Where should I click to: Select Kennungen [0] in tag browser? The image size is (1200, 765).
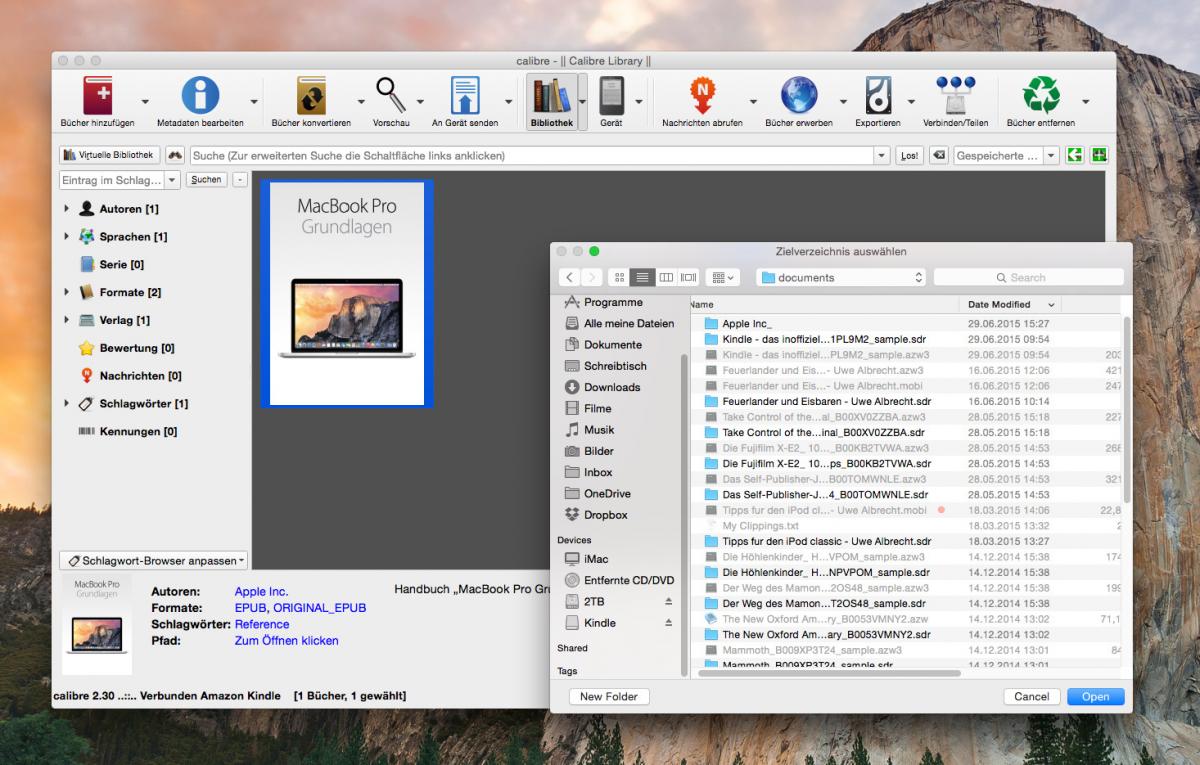127,432
